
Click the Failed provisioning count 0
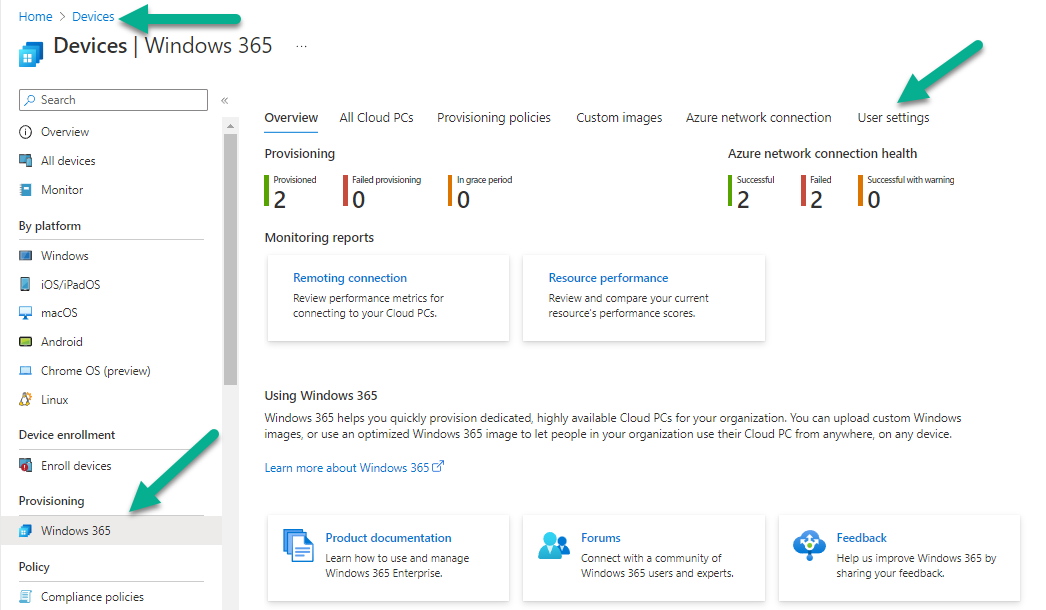click(358, 200)
